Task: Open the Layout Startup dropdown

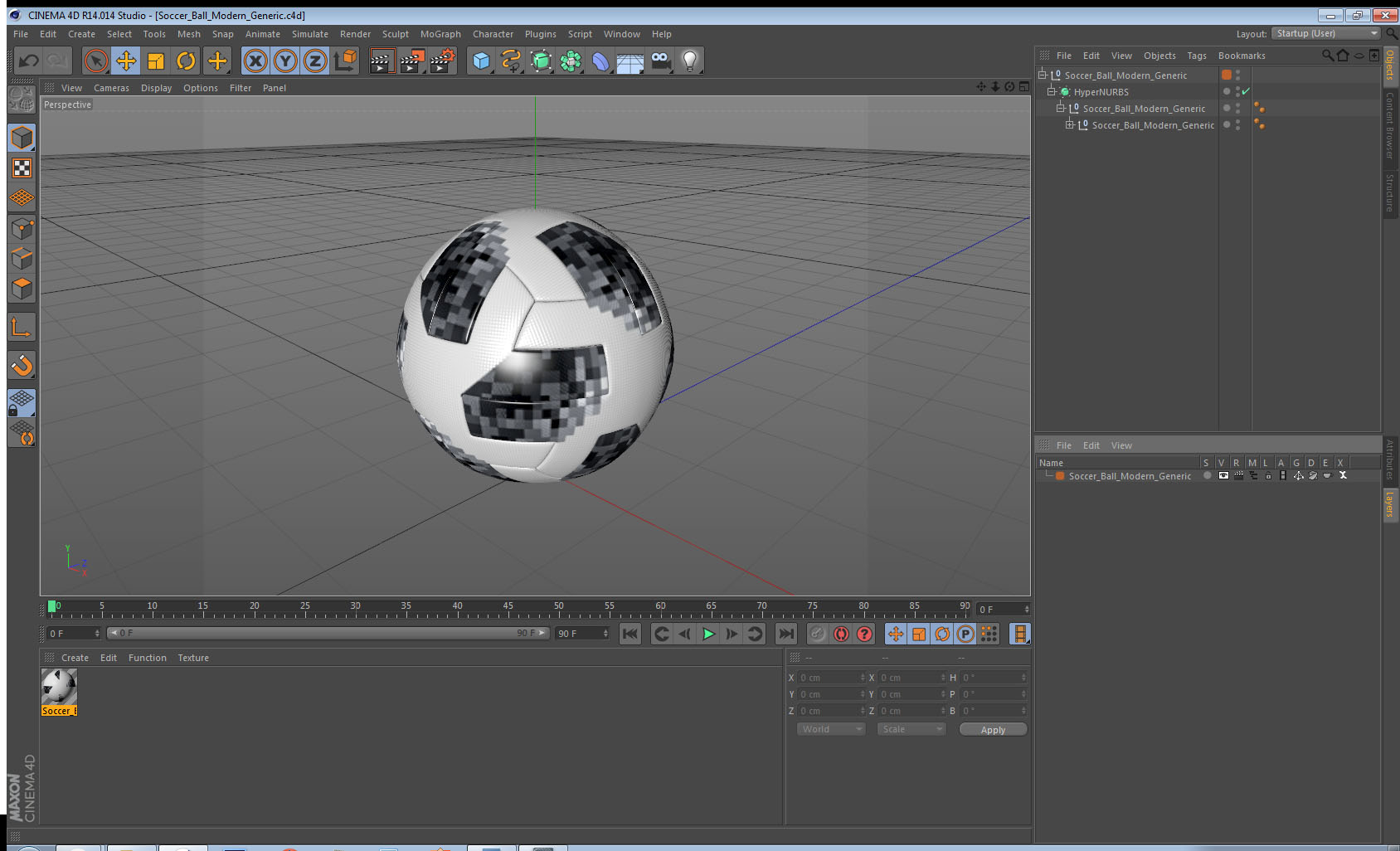Action: [1326, 33]
